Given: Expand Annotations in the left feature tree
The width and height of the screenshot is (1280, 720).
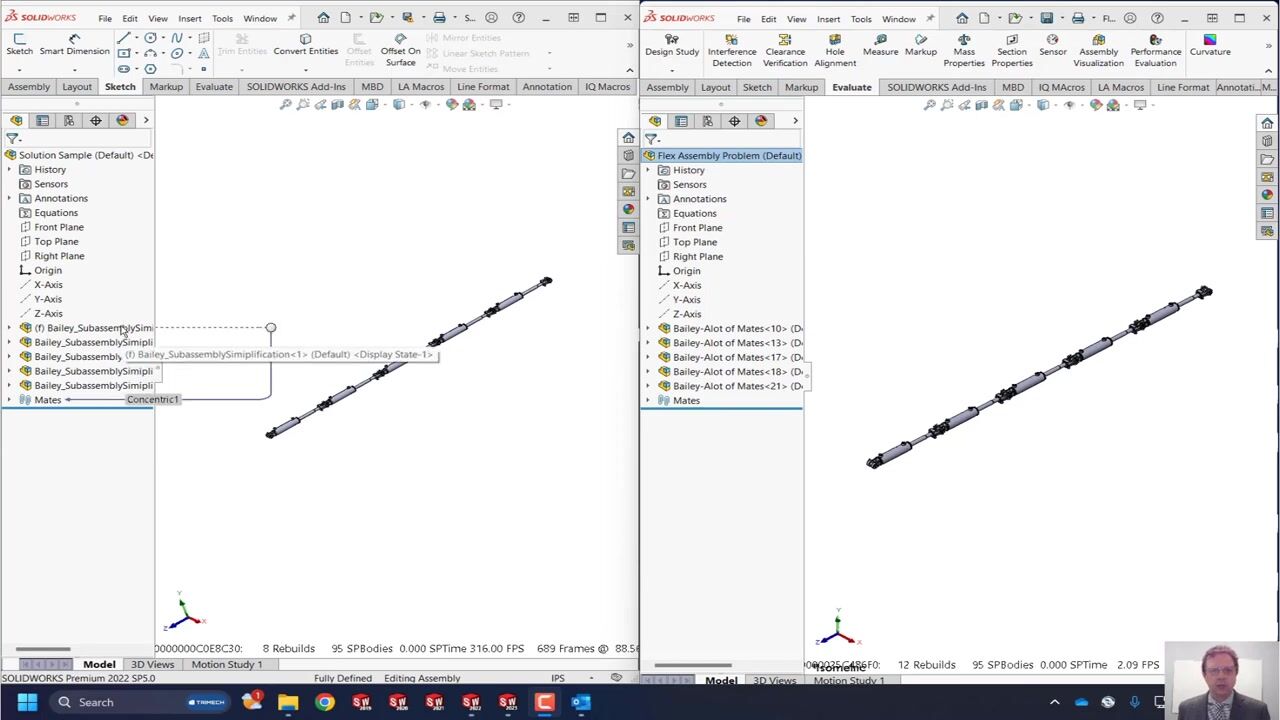Looking at the screenshot, I should coord(9,198).
